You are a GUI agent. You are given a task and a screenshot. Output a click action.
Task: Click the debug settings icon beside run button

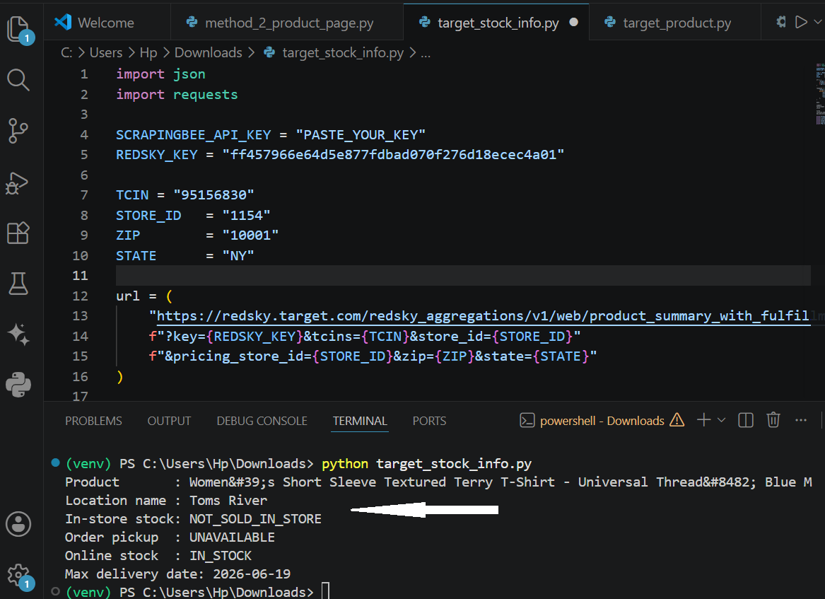coord(781,22)
